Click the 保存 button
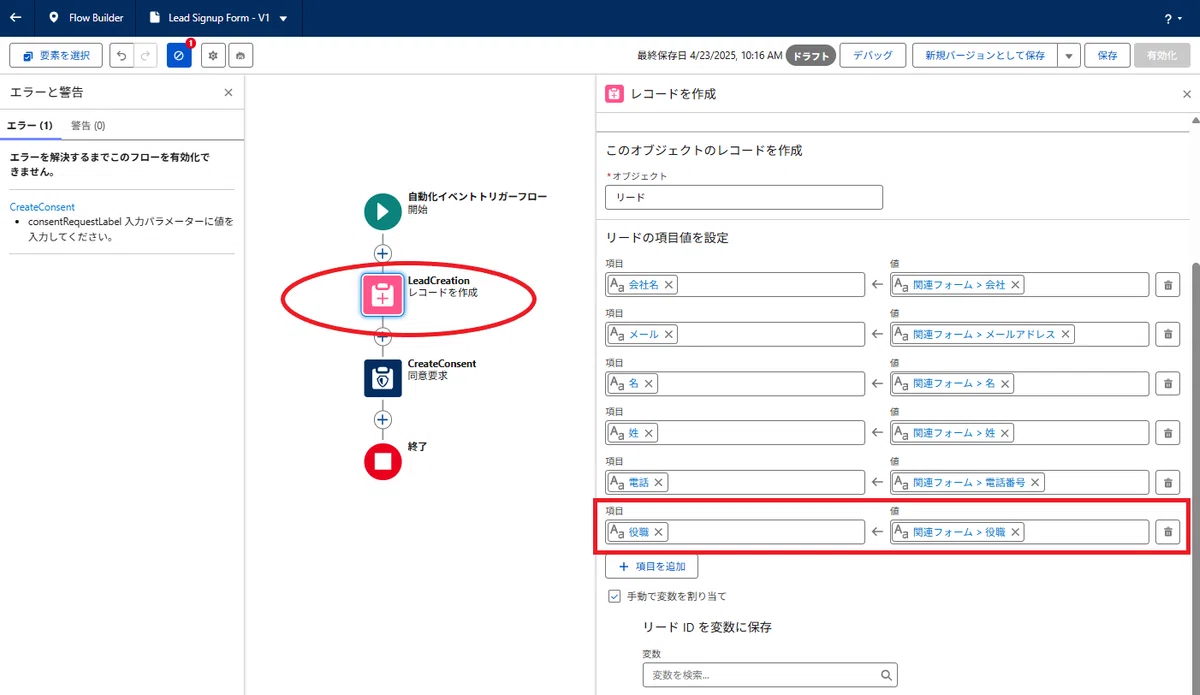This screenshot has height=695, width=1200. (x=1107, y=56)
